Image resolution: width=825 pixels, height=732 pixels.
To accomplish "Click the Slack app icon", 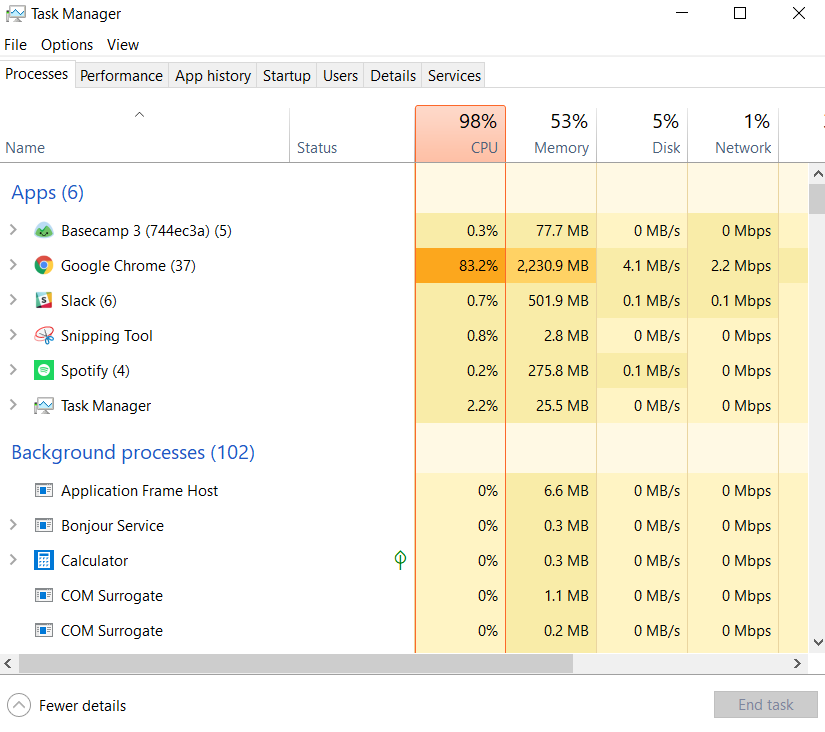I will (44, 300).
